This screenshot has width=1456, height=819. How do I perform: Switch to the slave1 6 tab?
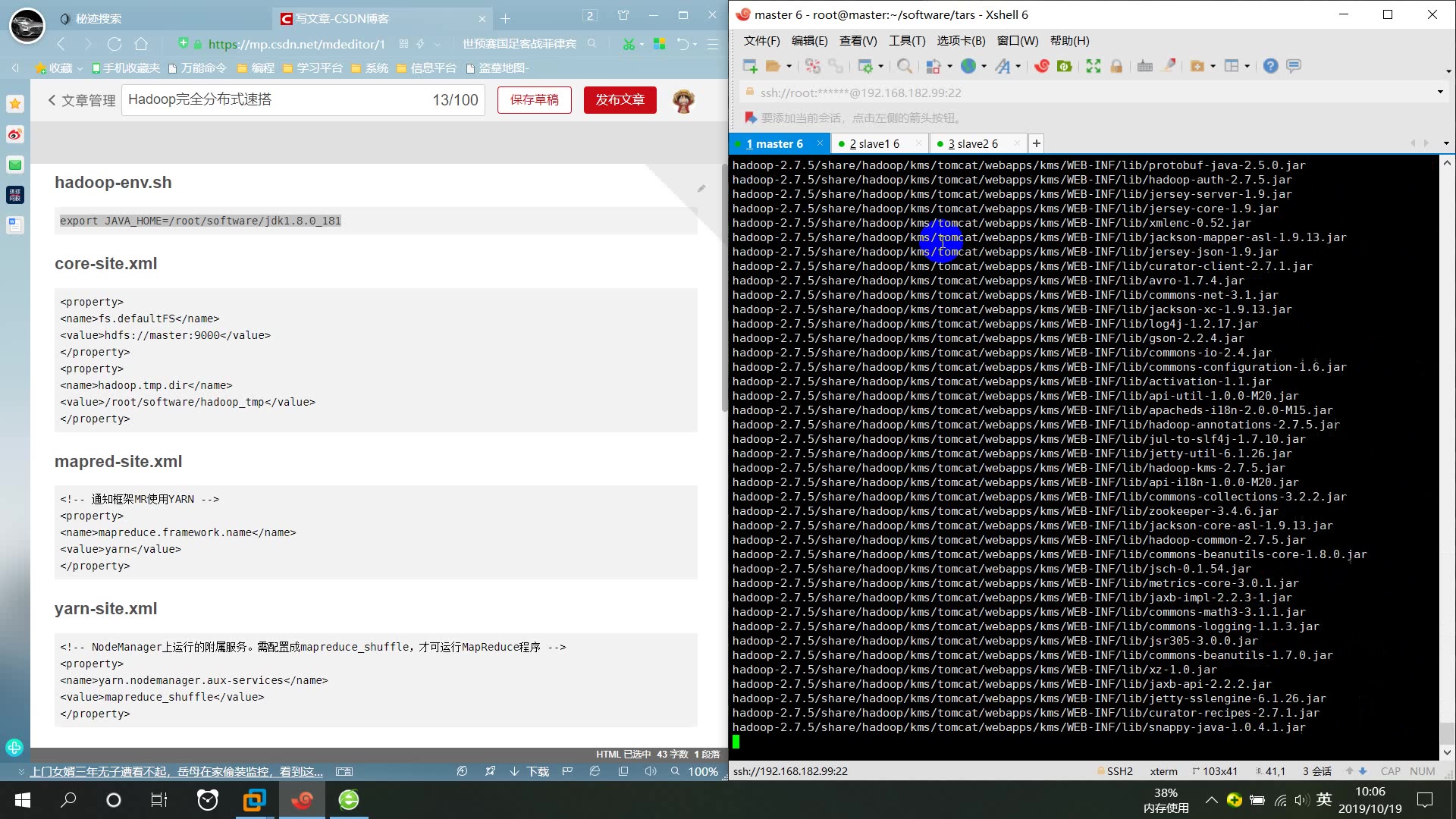tap(874, 143)
